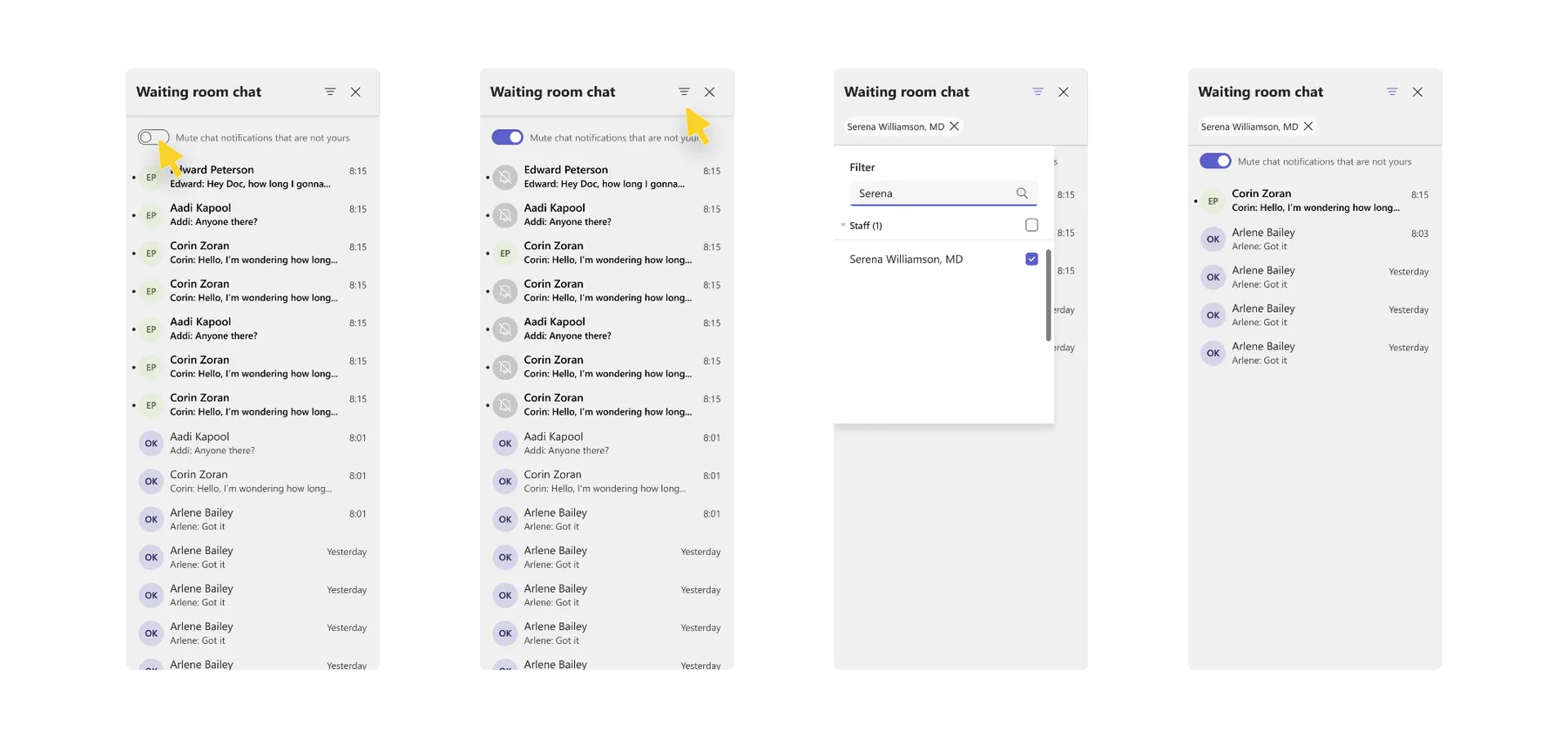Collapse the Staff (1) group arrow
This screenshot has width=1568, height=738.
[x=842, y=226]
